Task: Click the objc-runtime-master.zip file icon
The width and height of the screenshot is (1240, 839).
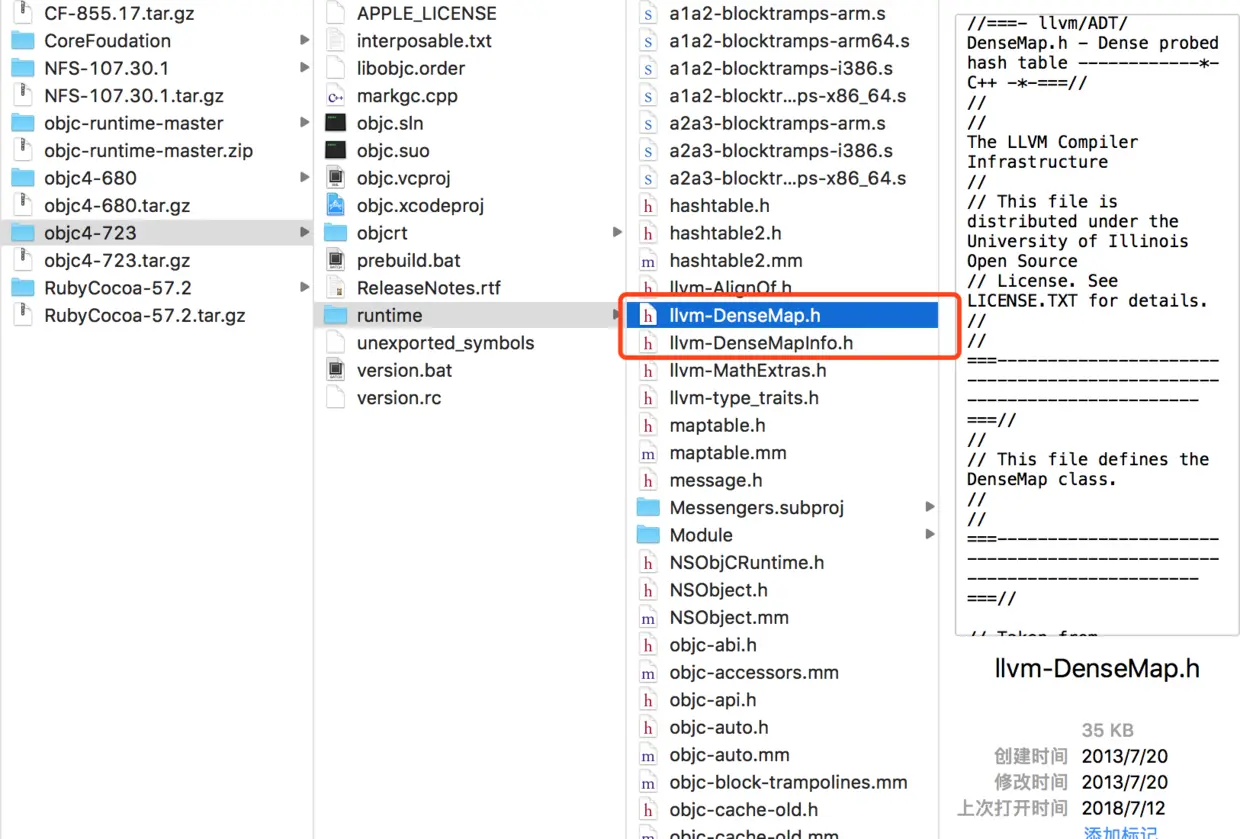Action: click(22, 151)
